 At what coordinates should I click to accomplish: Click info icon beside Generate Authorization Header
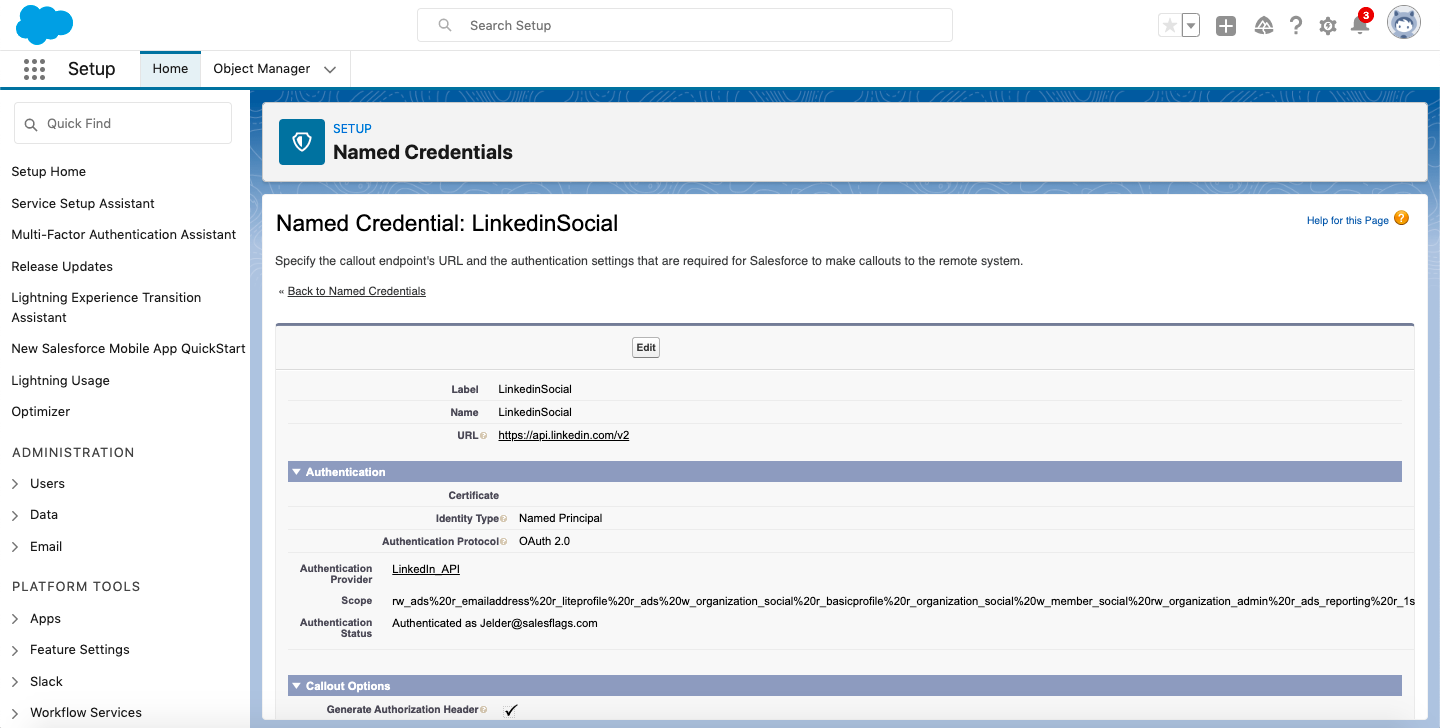(484, 710)
